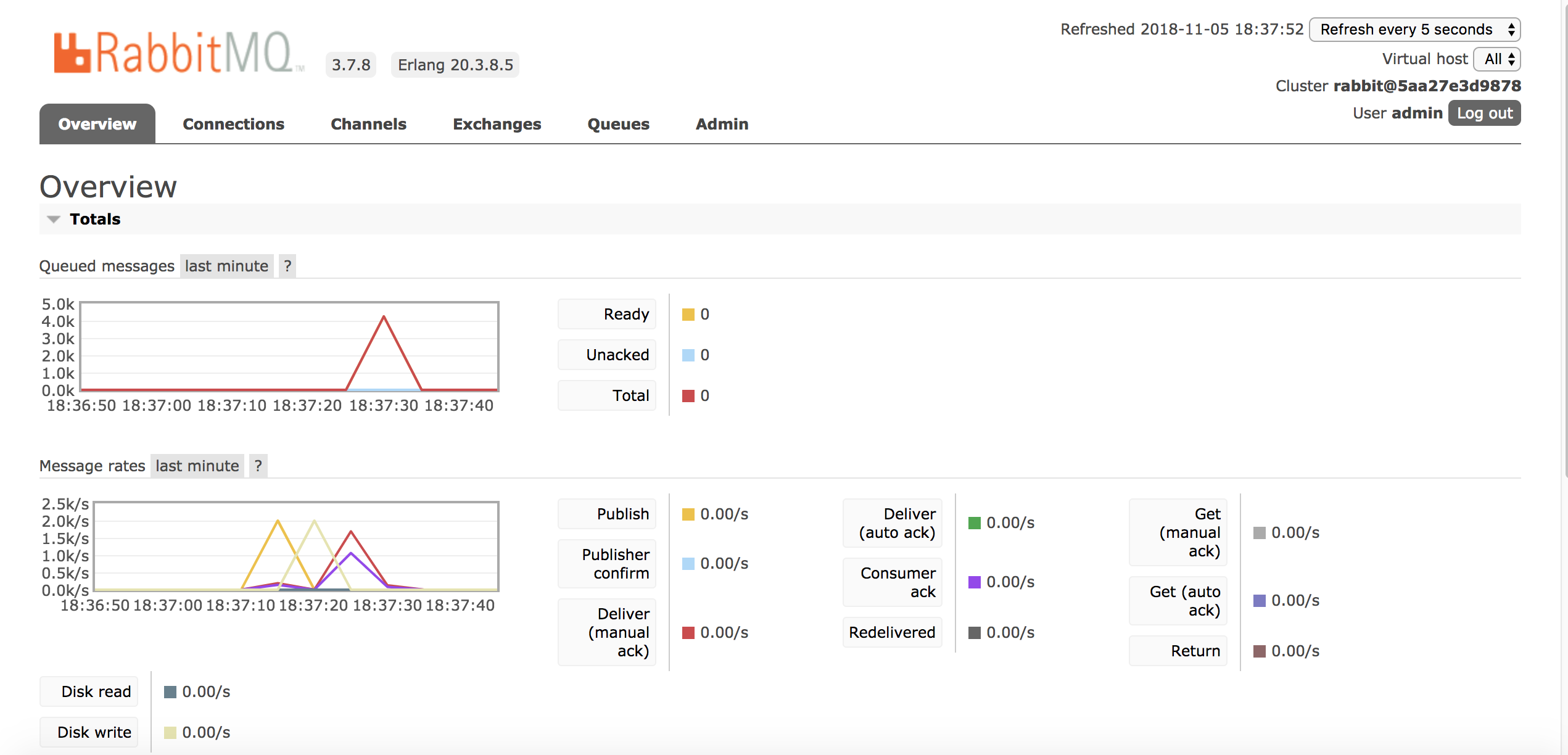Click the Disk read slate swatch
This screenshot has width=1568, height=755.
point(170,692)
